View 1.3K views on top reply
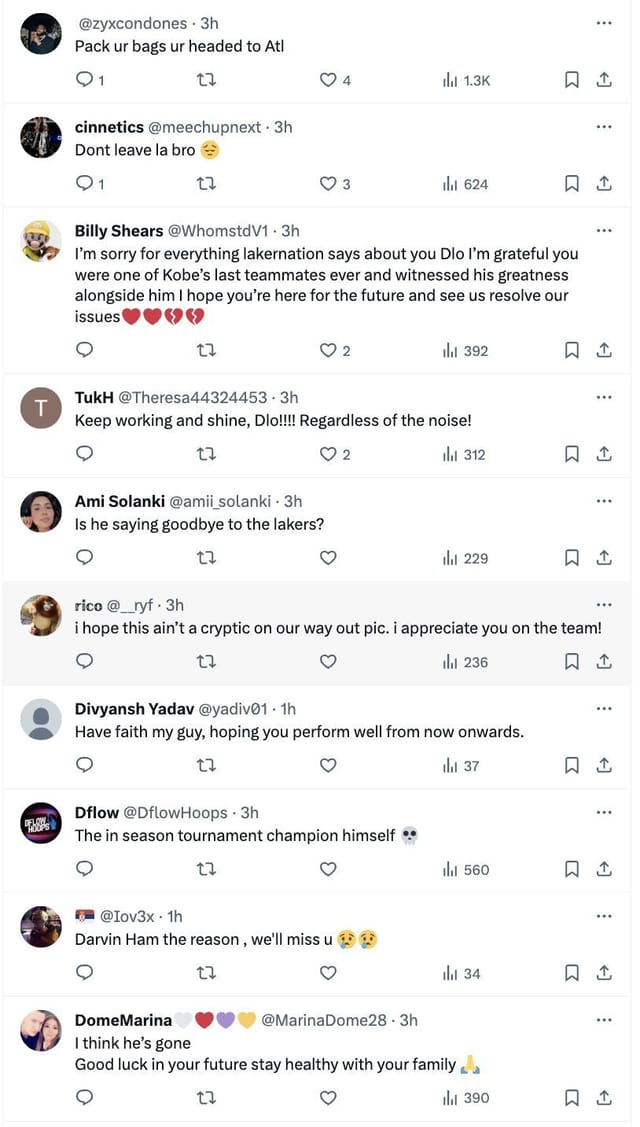This screenshot has width=640, height=1127. pos(466,80)
